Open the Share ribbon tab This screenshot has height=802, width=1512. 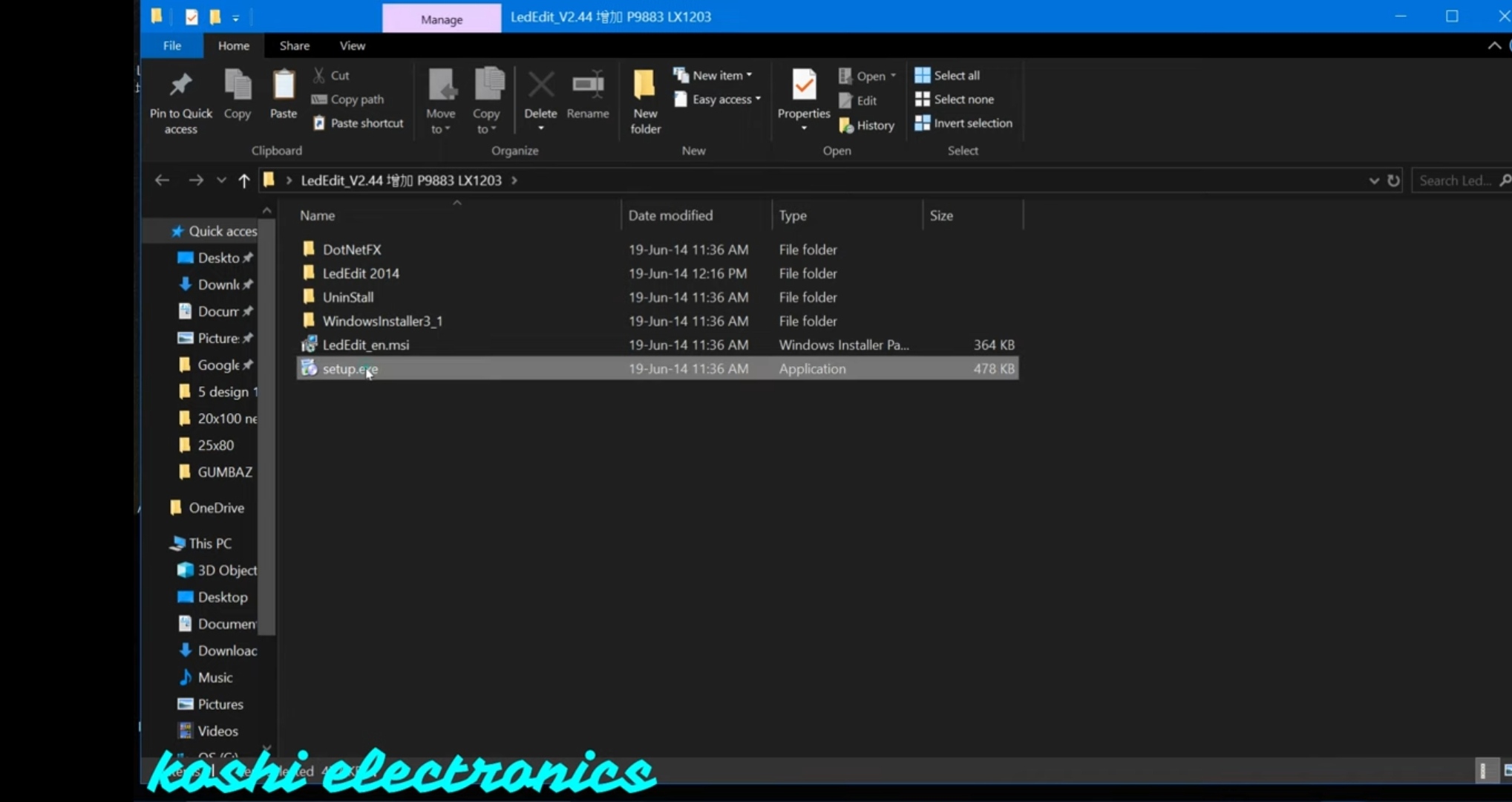[294, 45]
